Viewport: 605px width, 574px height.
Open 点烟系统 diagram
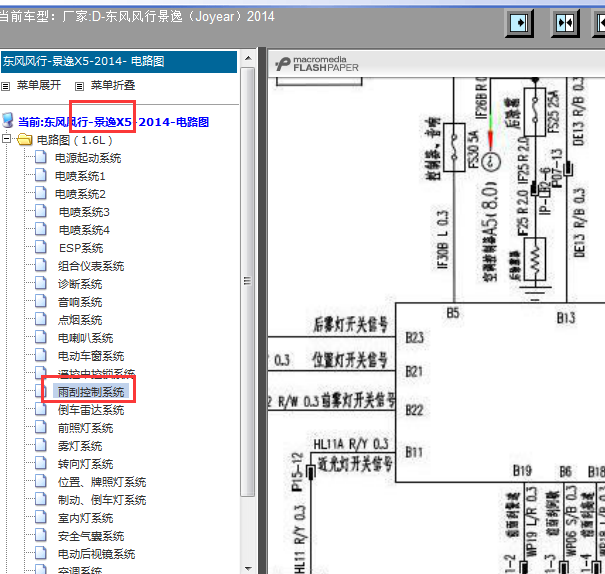click(80, 320)
